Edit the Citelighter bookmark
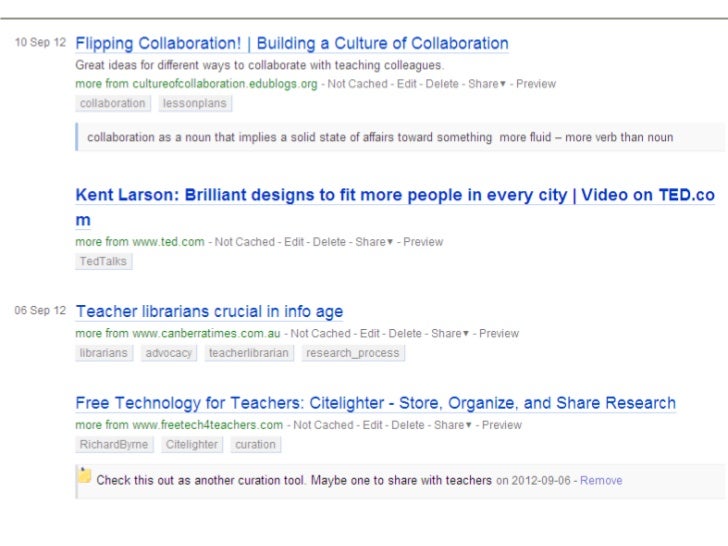Viewport: 728px width, 546px height. (x=372, y=425)
